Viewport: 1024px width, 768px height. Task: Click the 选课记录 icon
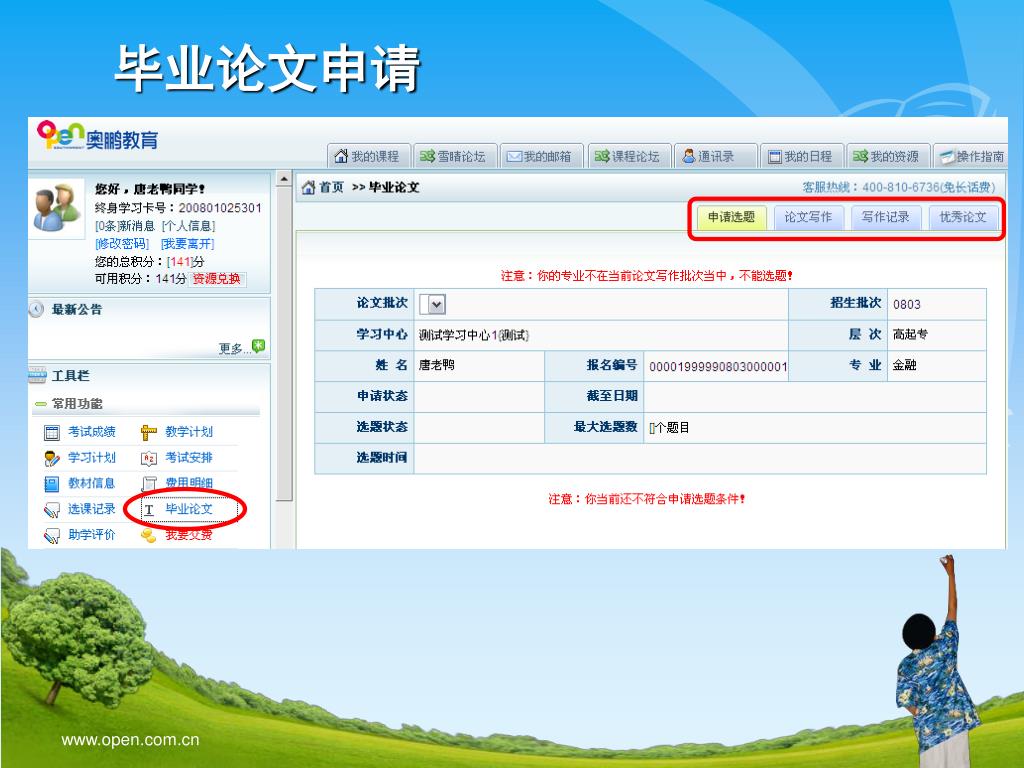(52, 510)
